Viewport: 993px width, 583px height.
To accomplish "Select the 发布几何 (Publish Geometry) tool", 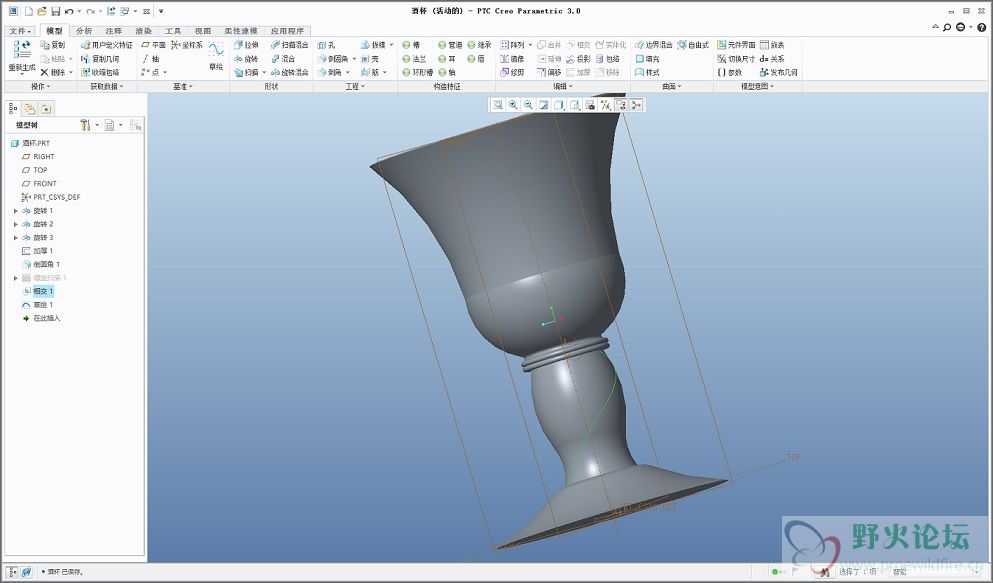I will pos(778,73).
